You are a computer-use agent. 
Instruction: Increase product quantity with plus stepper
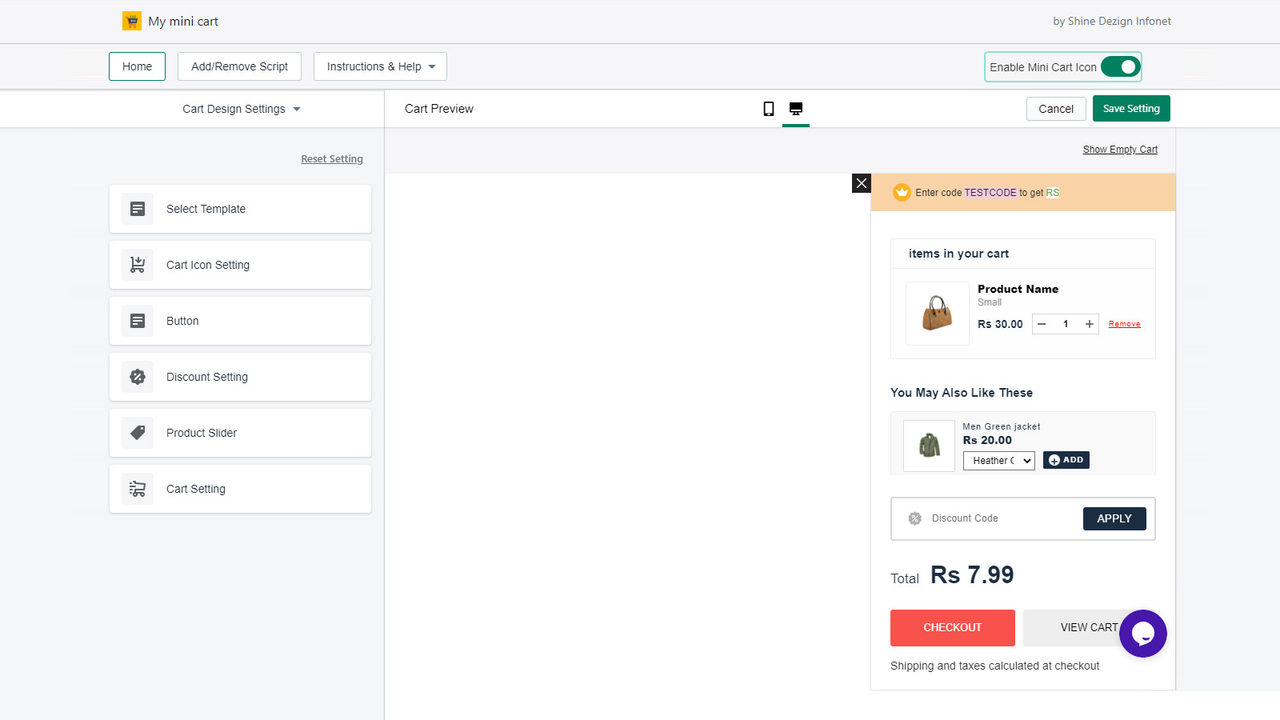click(x=1088, y=323)
